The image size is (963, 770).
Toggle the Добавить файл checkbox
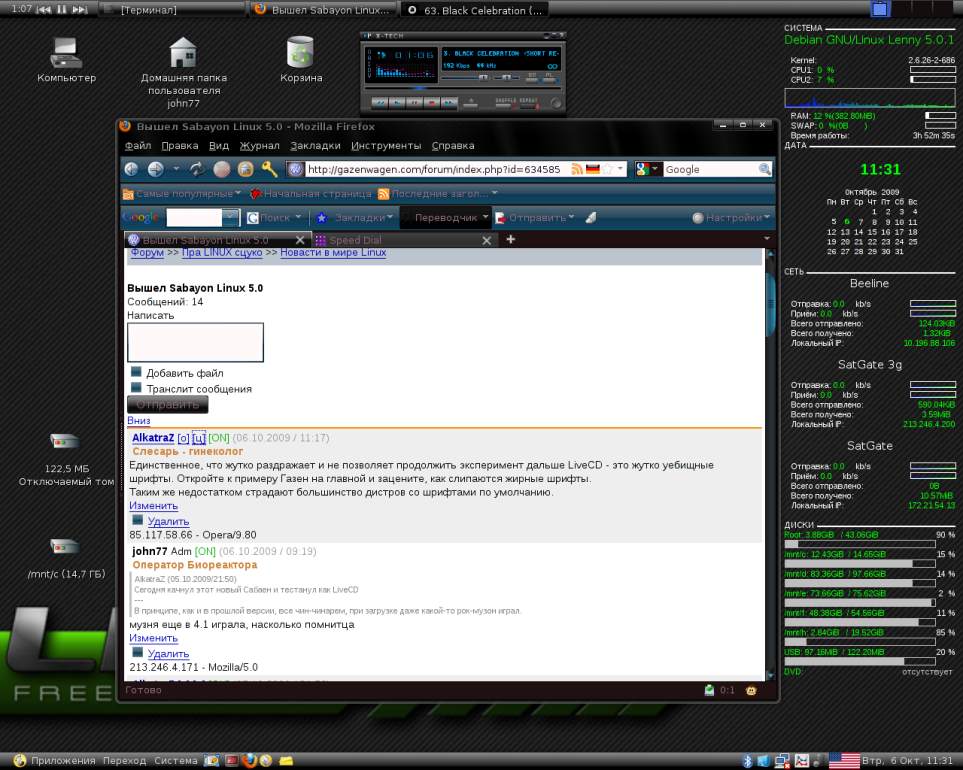click(x=136, y=371)
